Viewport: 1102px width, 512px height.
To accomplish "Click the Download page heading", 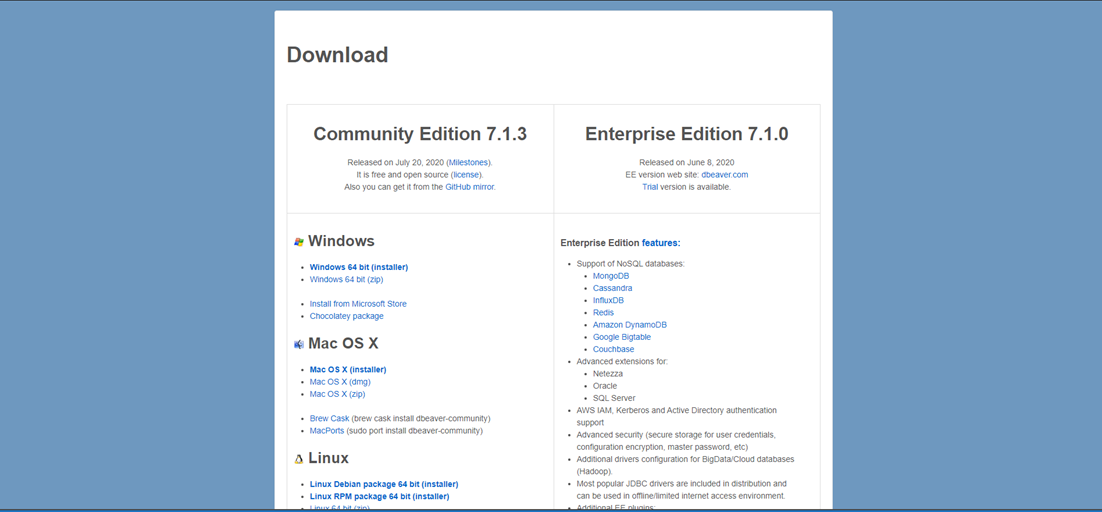I will point(337,55).
